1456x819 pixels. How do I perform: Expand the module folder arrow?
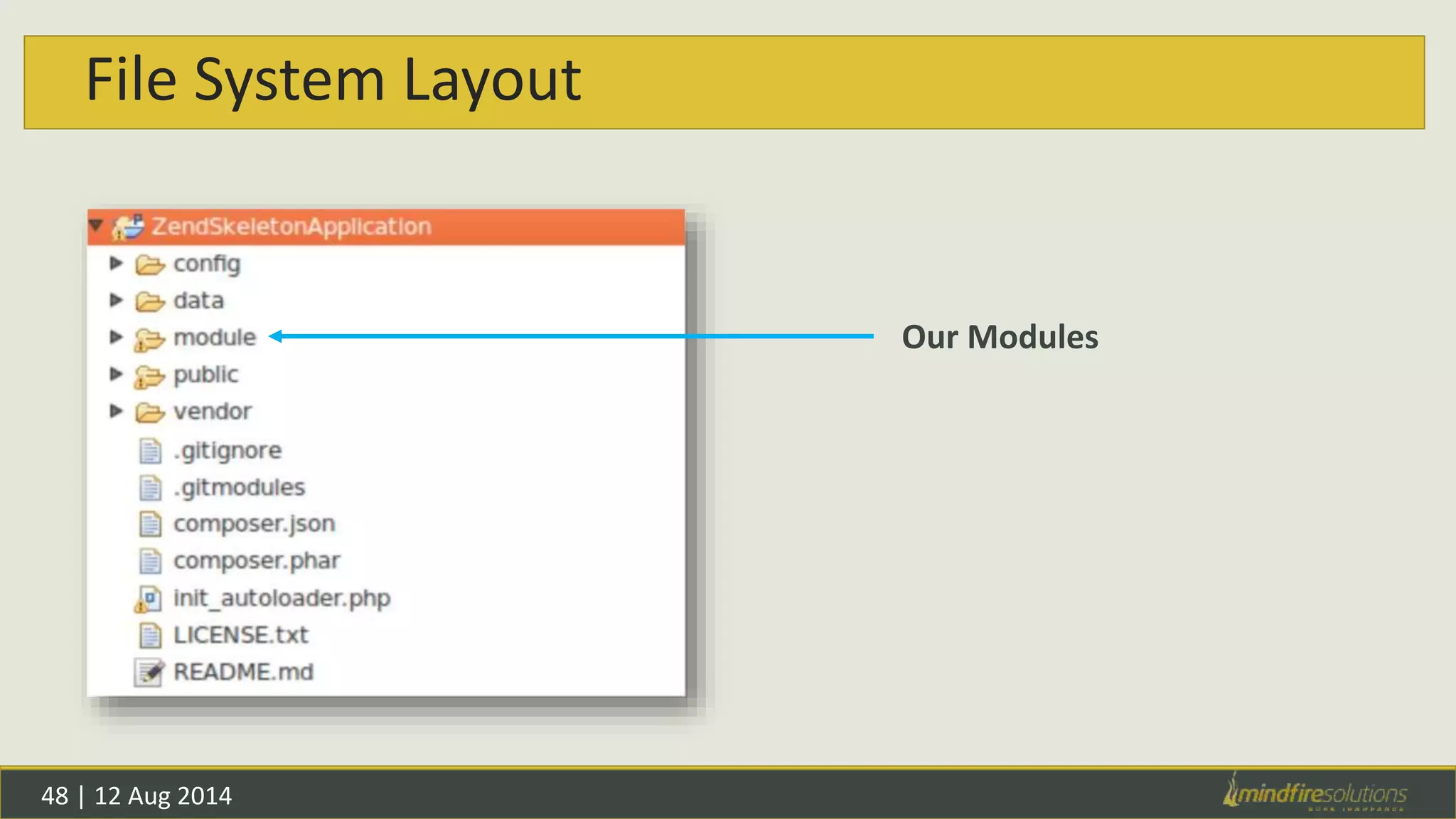(x=116, y=337)
